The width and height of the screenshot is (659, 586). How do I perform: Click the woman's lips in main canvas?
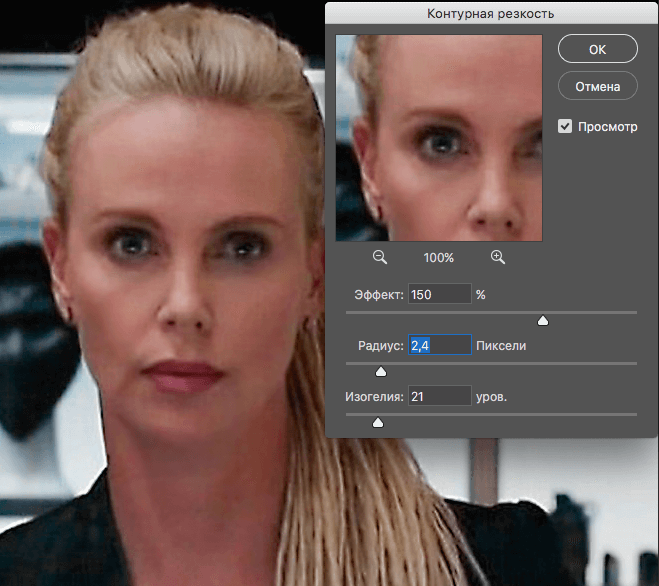coord(183,375)
